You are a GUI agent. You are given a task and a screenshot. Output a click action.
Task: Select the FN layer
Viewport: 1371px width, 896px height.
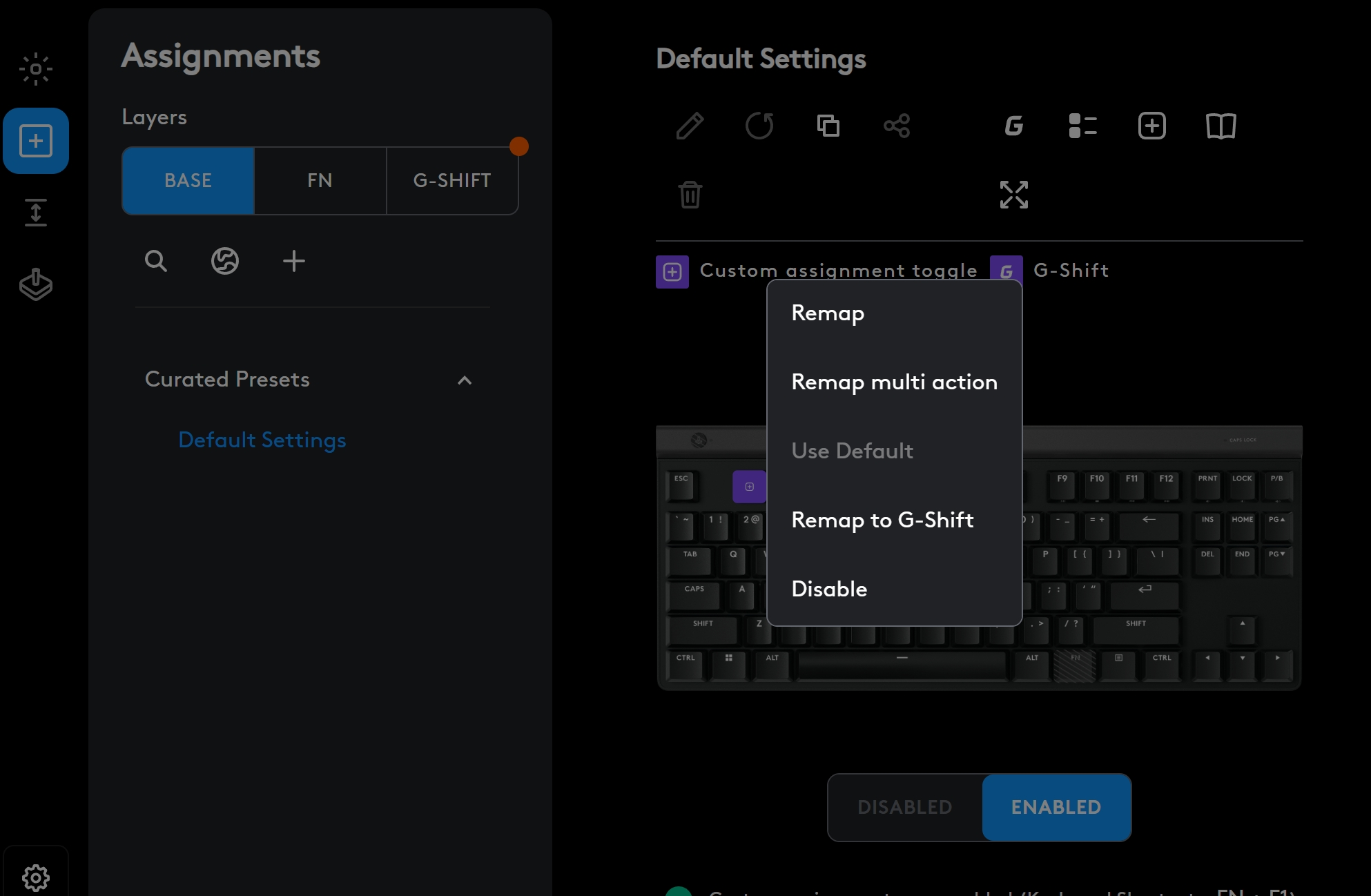[320, 180]
